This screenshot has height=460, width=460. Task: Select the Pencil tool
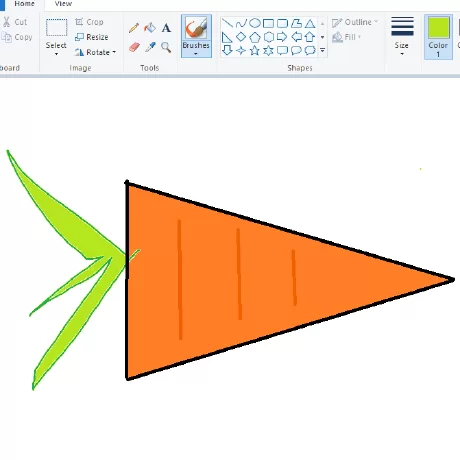coord(134,28)
